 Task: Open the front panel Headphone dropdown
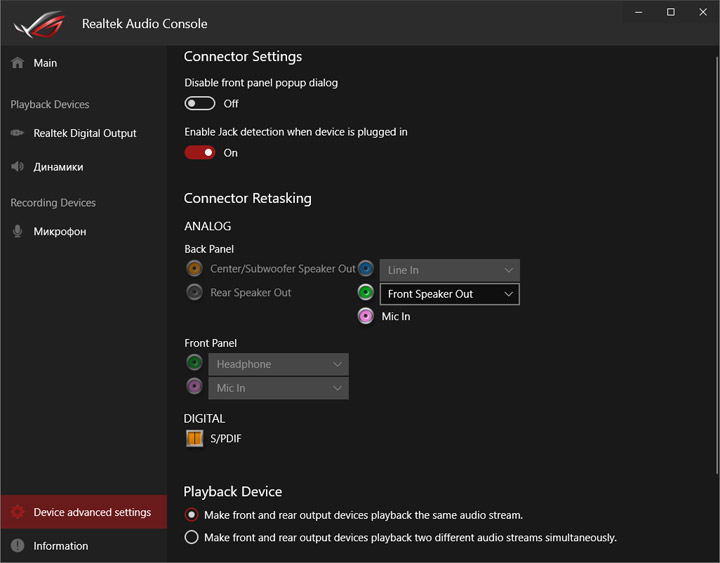coord(278,364)
